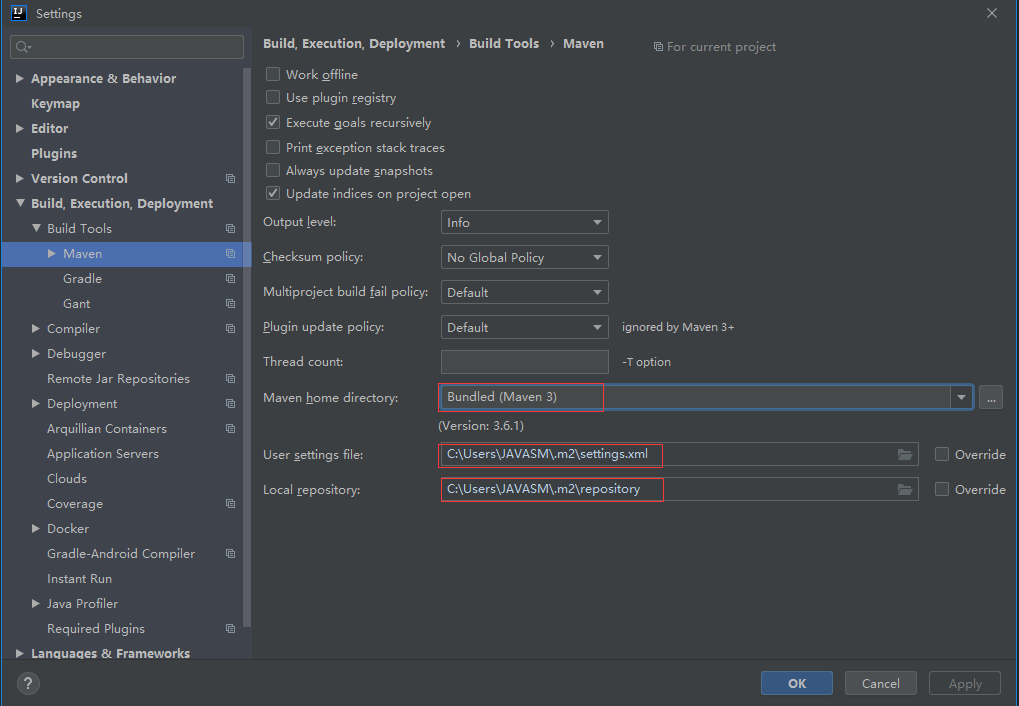Click the IntelliJ IDEA logo in title bar

[19, 13]
